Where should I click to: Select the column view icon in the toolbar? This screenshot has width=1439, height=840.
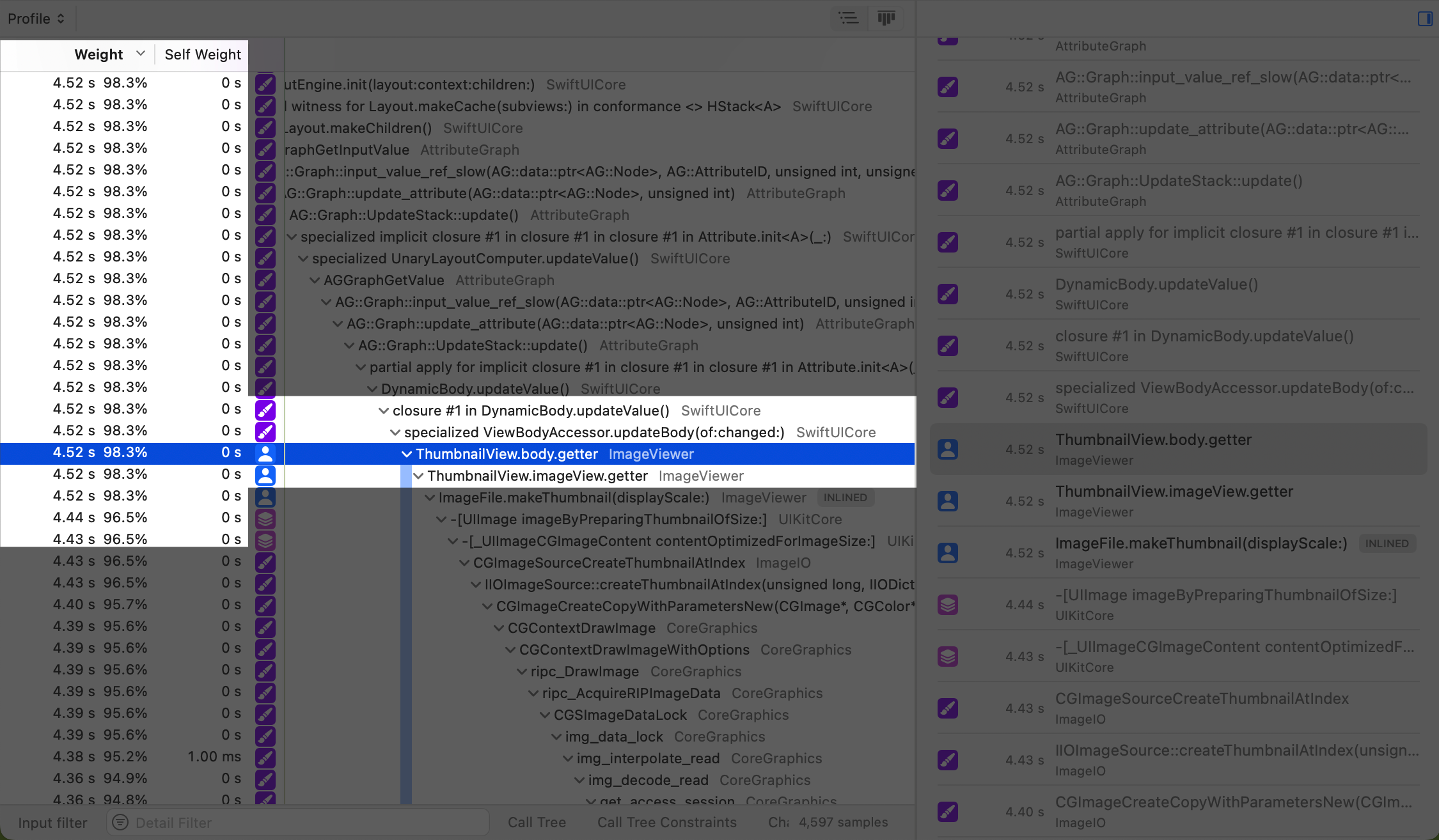[x=886, y=18]
